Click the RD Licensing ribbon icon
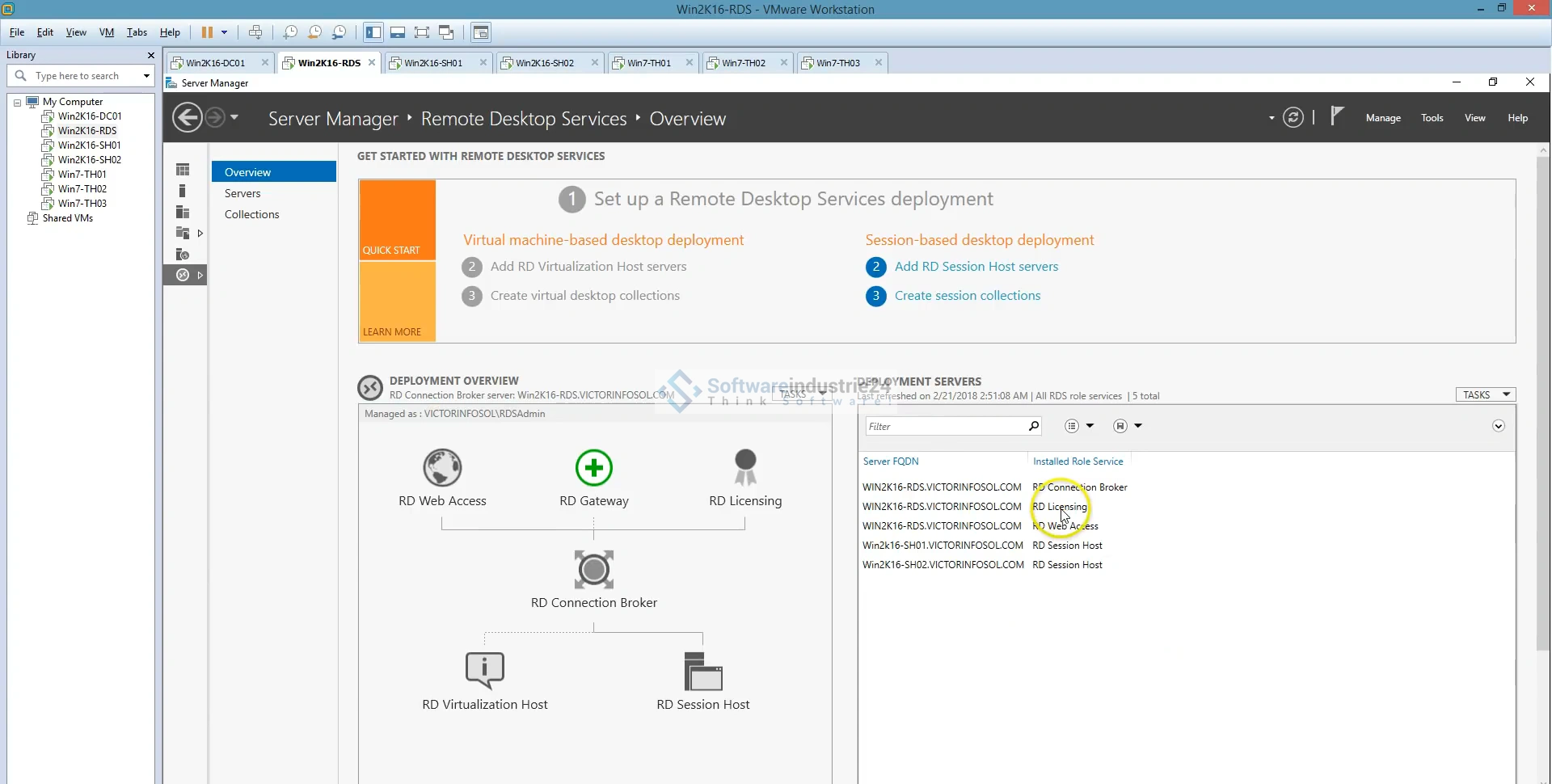 point(744,468)
